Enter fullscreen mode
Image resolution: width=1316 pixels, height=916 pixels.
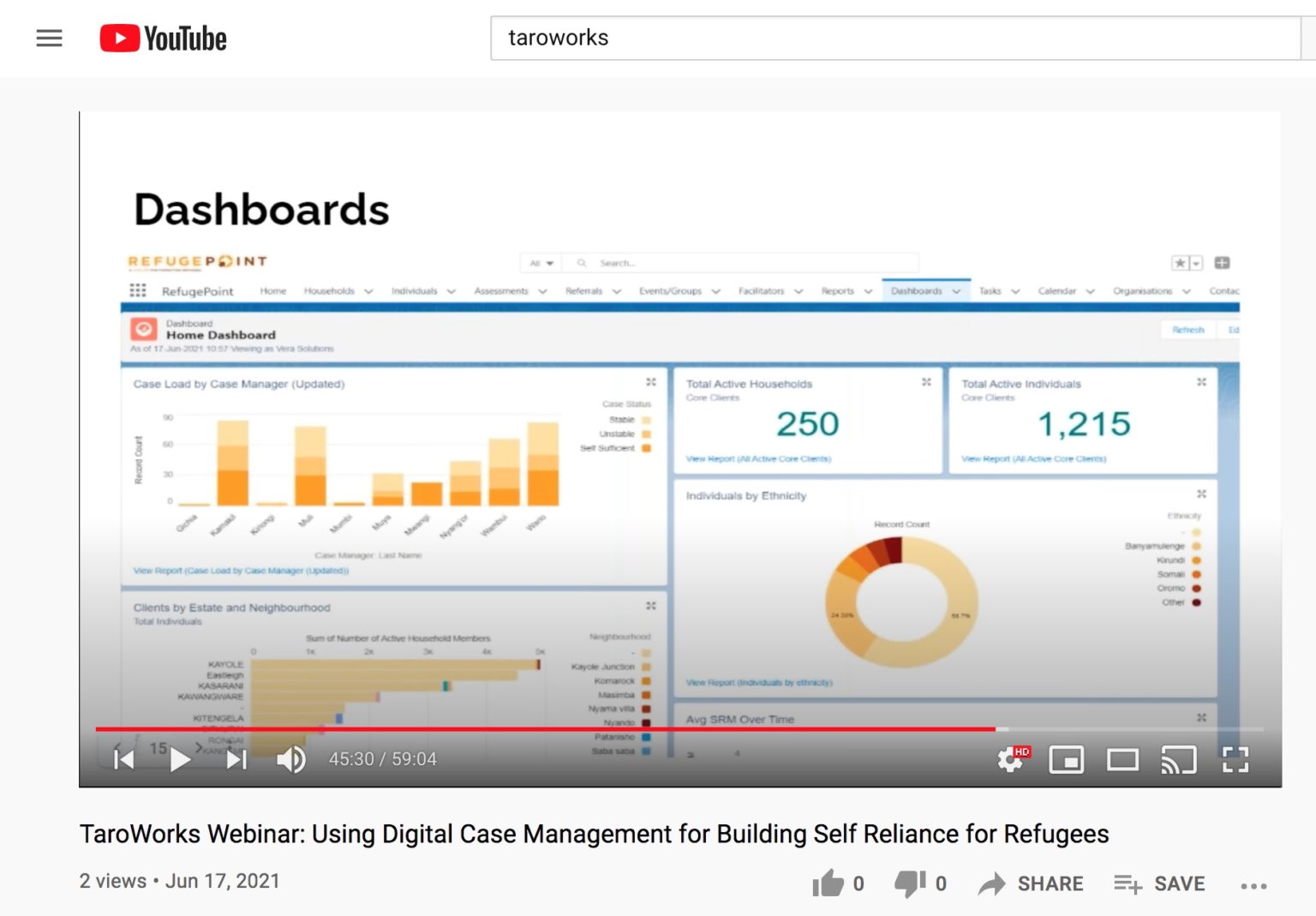(x=1236, y=759)
